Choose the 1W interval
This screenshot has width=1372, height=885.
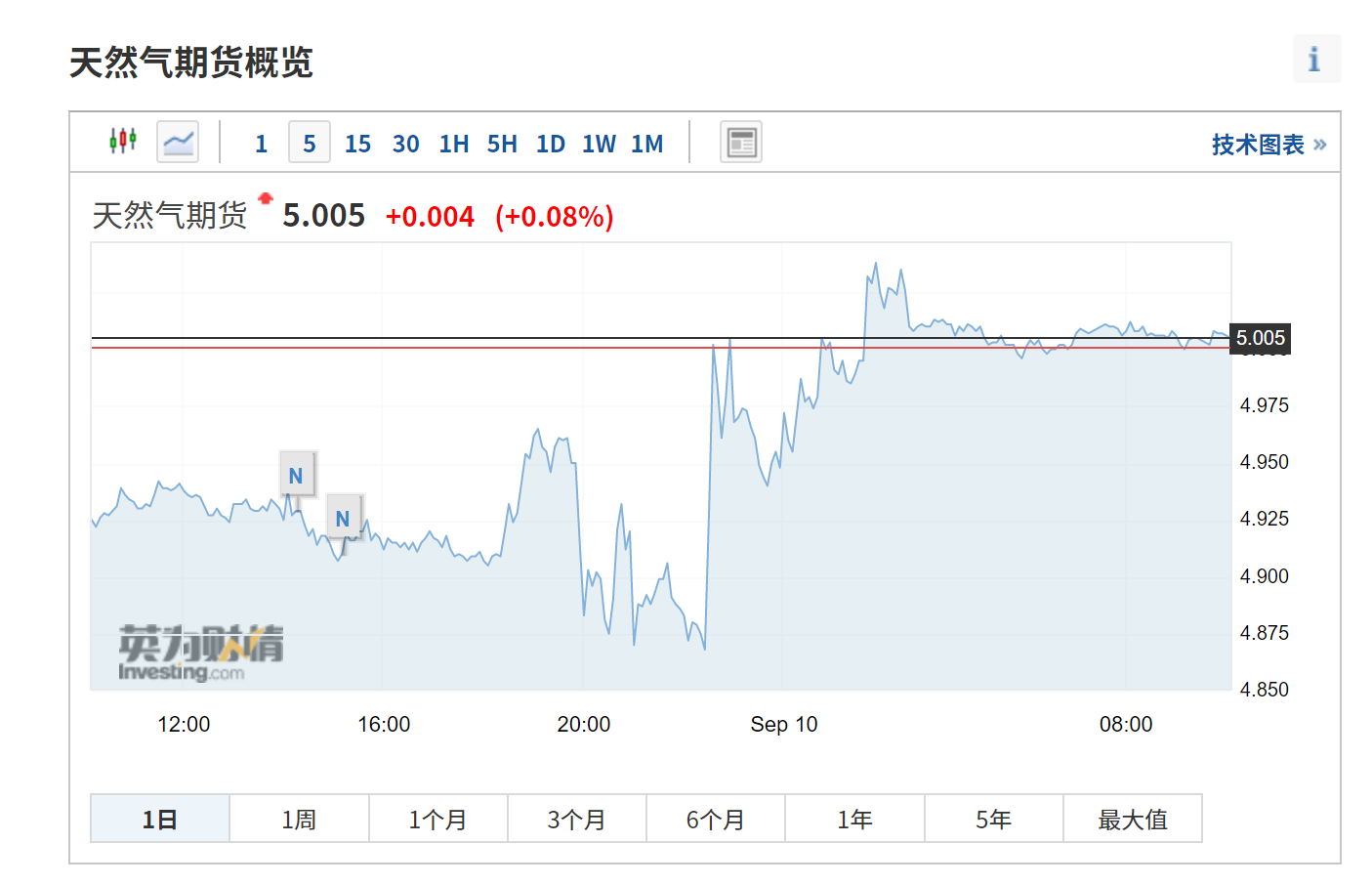[x=599, y=145]
